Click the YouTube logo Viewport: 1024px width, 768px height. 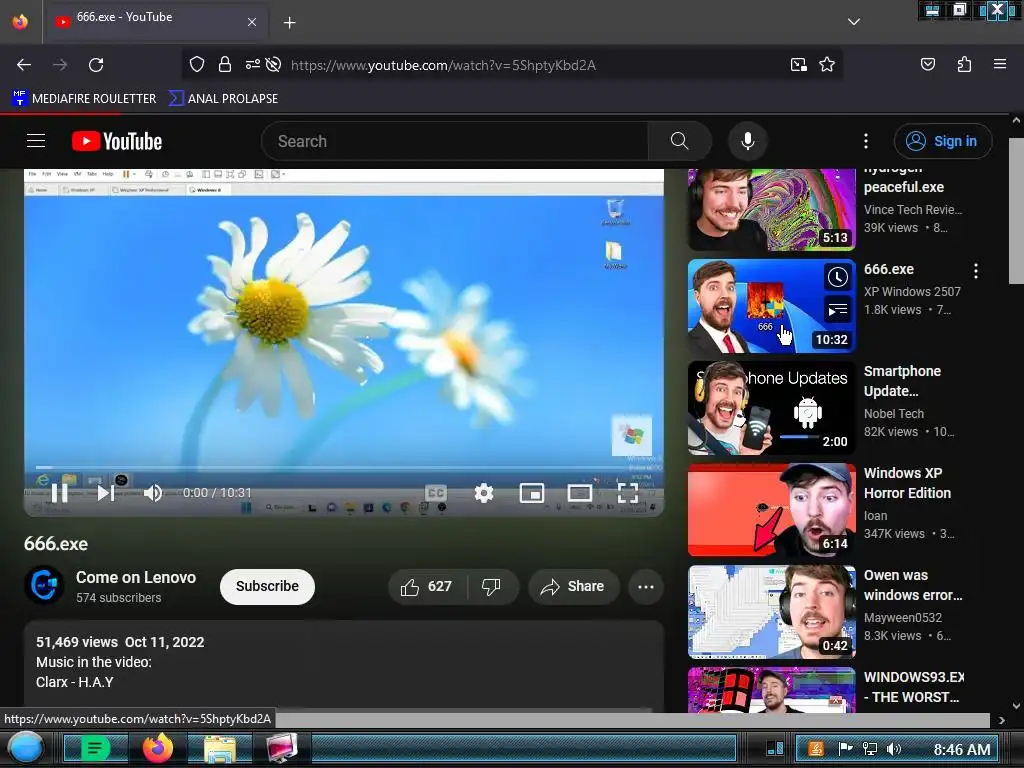[x=117, y=141]
